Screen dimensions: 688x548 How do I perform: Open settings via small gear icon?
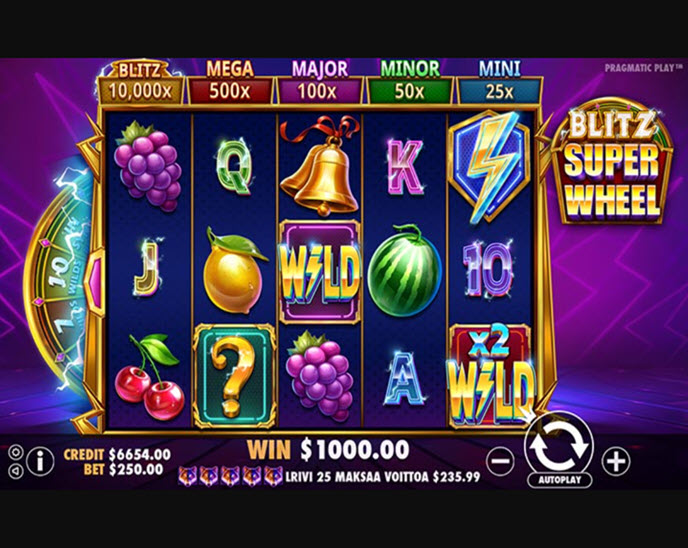coord(16,451)
